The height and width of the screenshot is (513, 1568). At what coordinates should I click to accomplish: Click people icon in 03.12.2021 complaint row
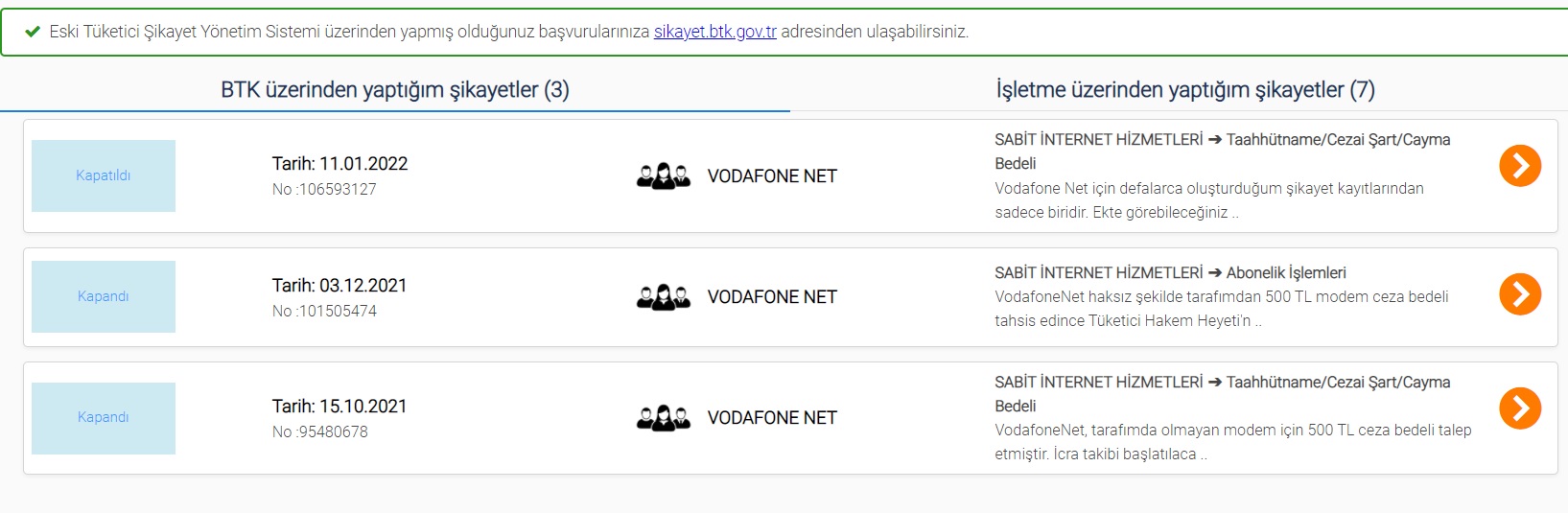tap(663, 297)
